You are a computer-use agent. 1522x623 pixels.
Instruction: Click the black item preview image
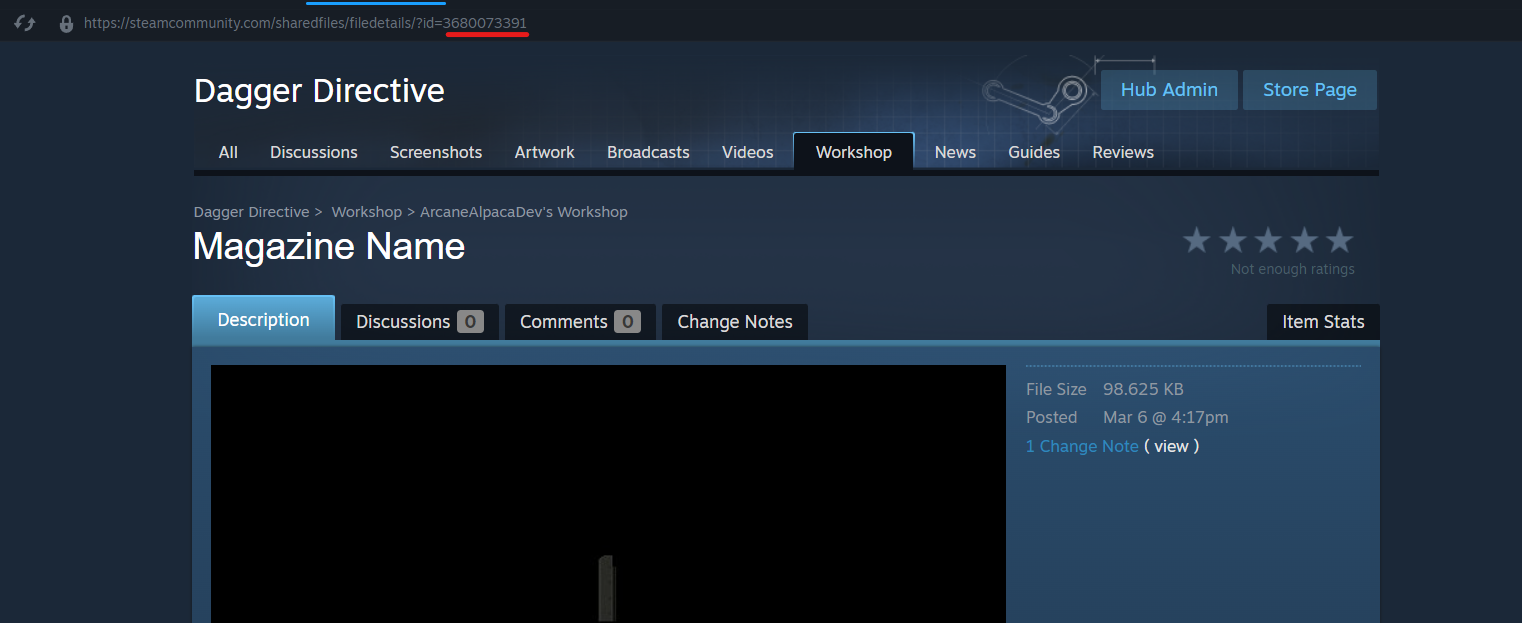[x=608, y=494]
